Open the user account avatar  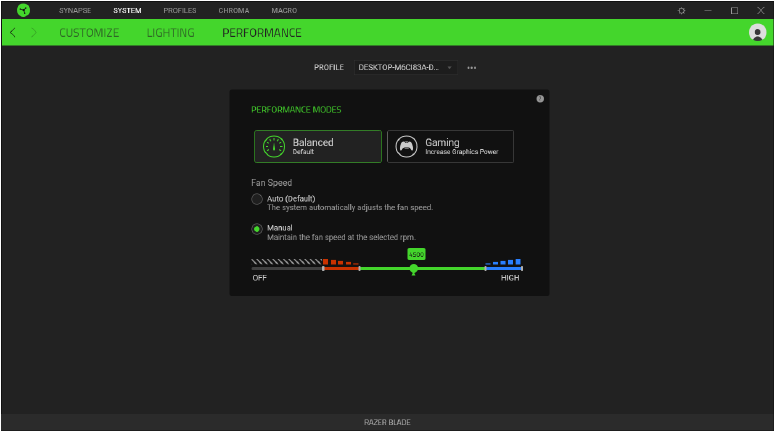pos(757,33)
